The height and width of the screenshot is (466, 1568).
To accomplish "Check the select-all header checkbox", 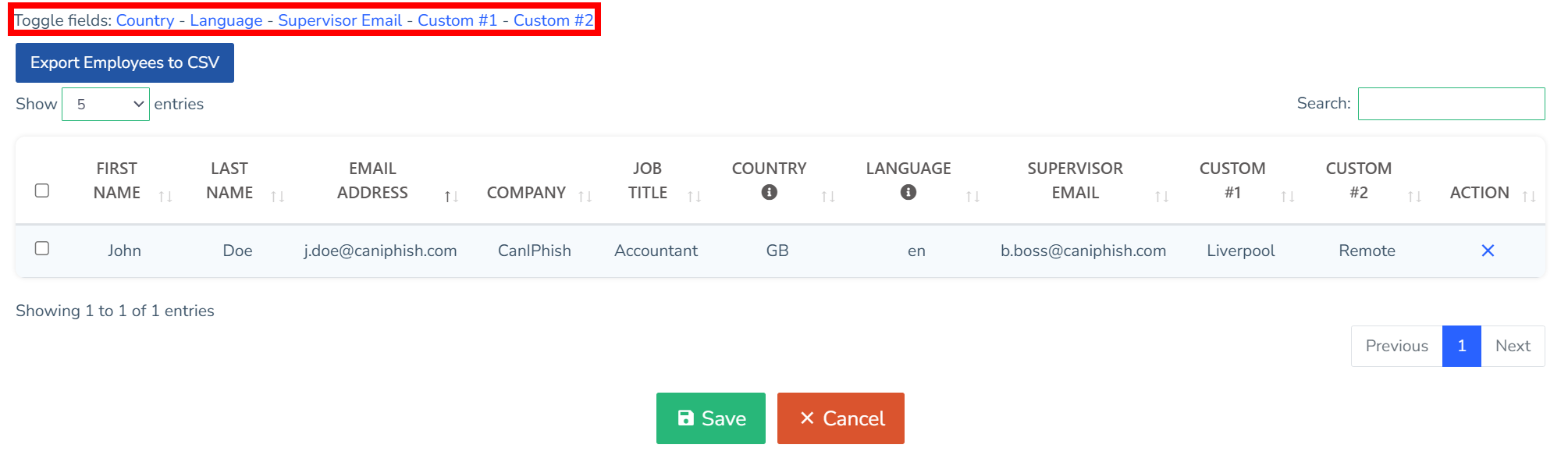I will pos(42,190).
